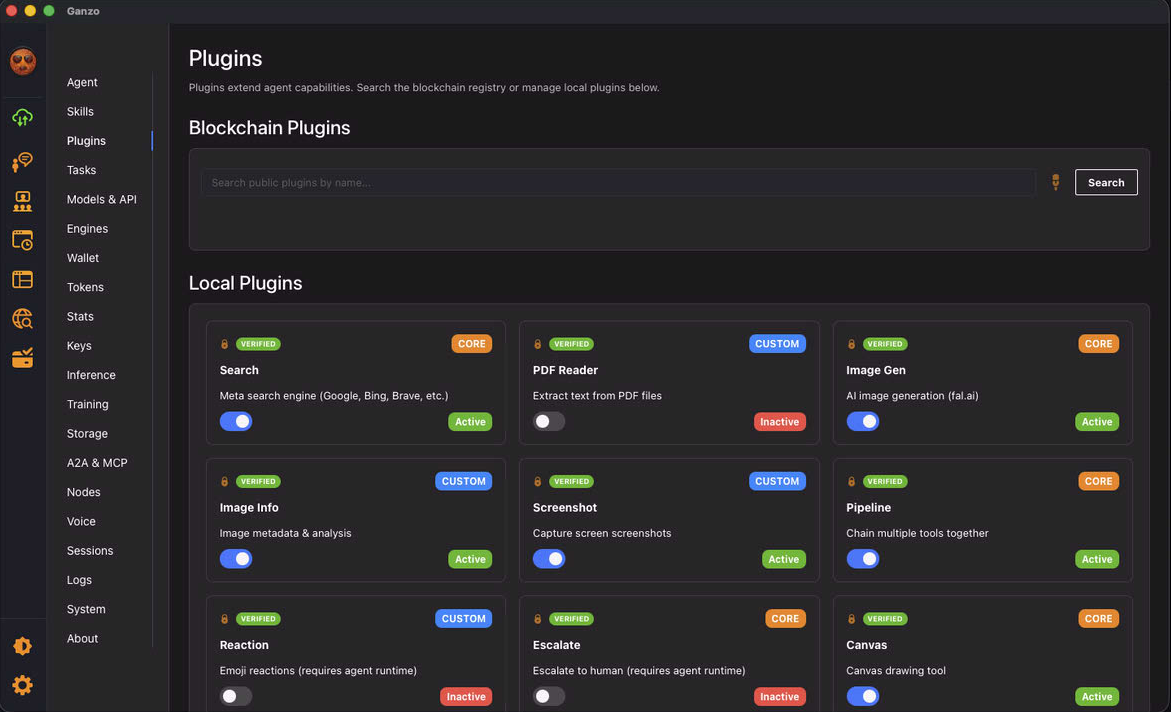The image size is (1171, 712).
Task: Click the lock icon on Image Gen card
Action: [851, 344]
